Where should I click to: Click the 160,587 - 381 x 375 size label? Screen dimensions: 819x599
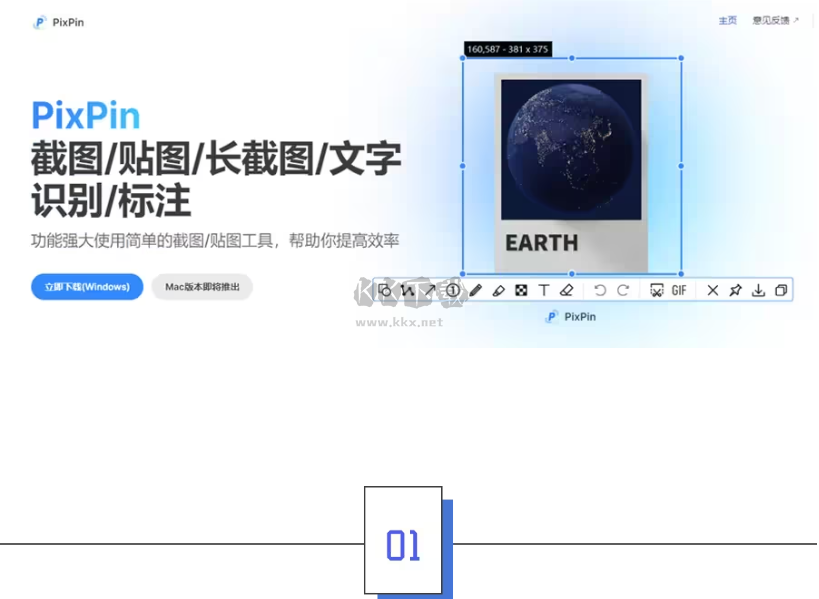pos(508,49)
